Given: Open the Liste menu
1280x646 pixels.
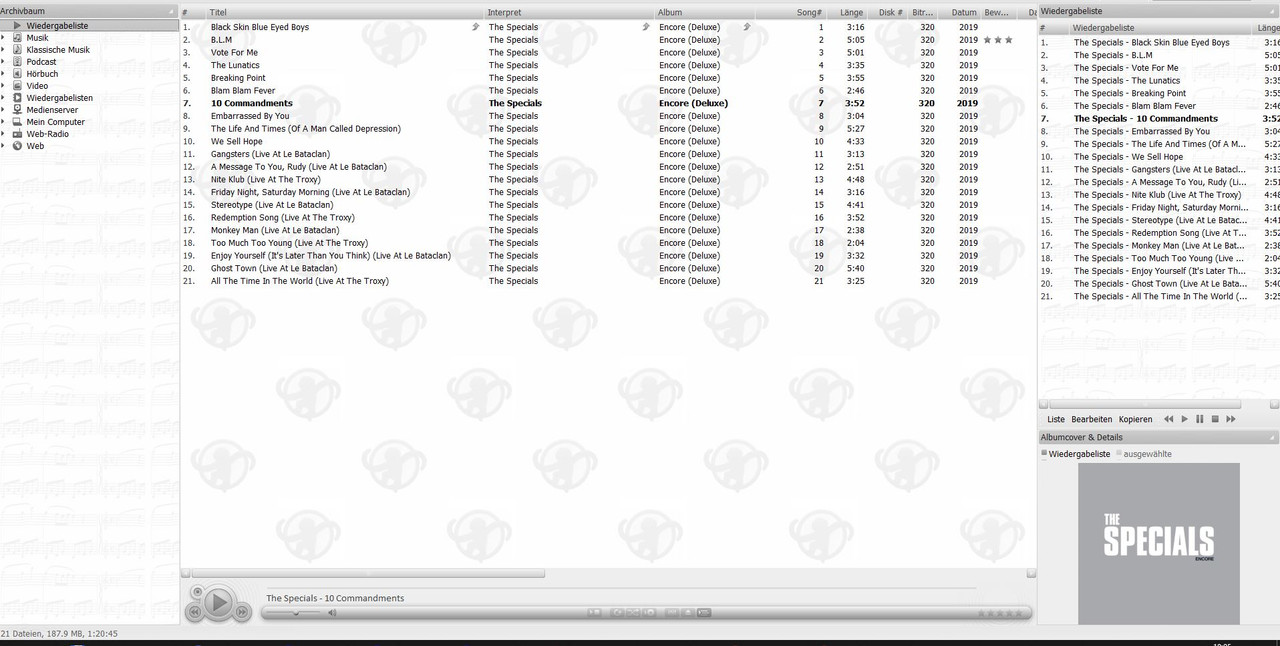Looking at the screenshot, I should [x=1056, y=419].
